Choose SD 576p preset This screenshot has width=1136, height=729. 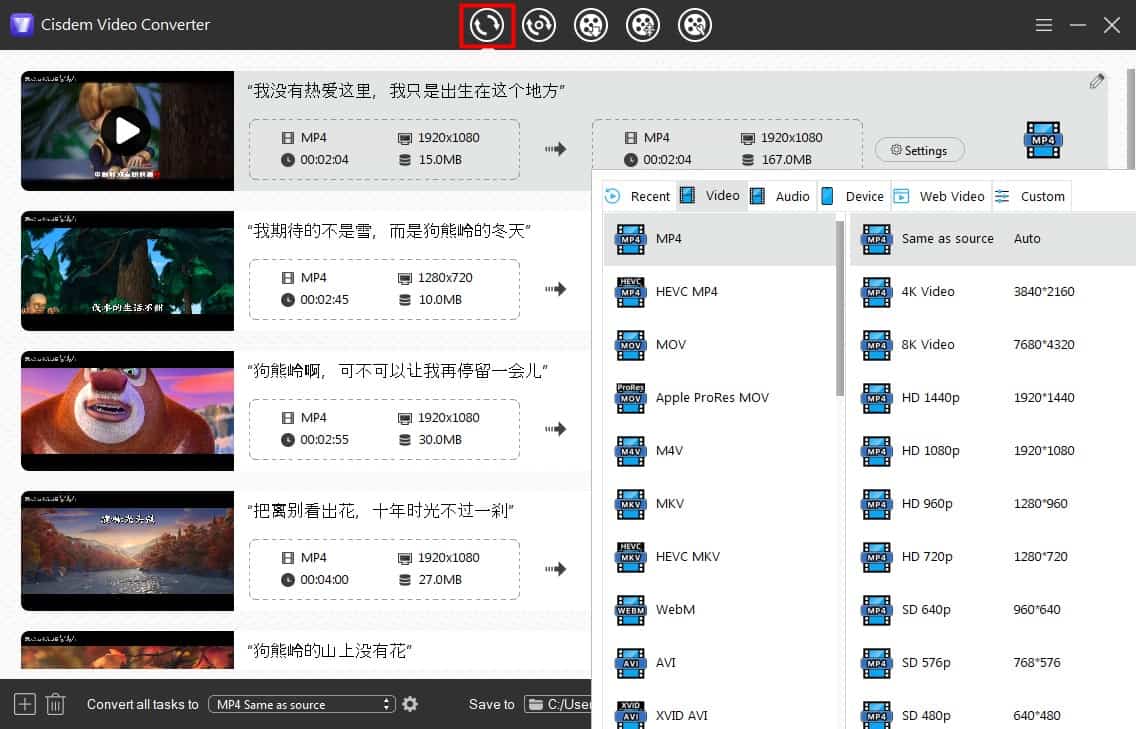(993, 662)
